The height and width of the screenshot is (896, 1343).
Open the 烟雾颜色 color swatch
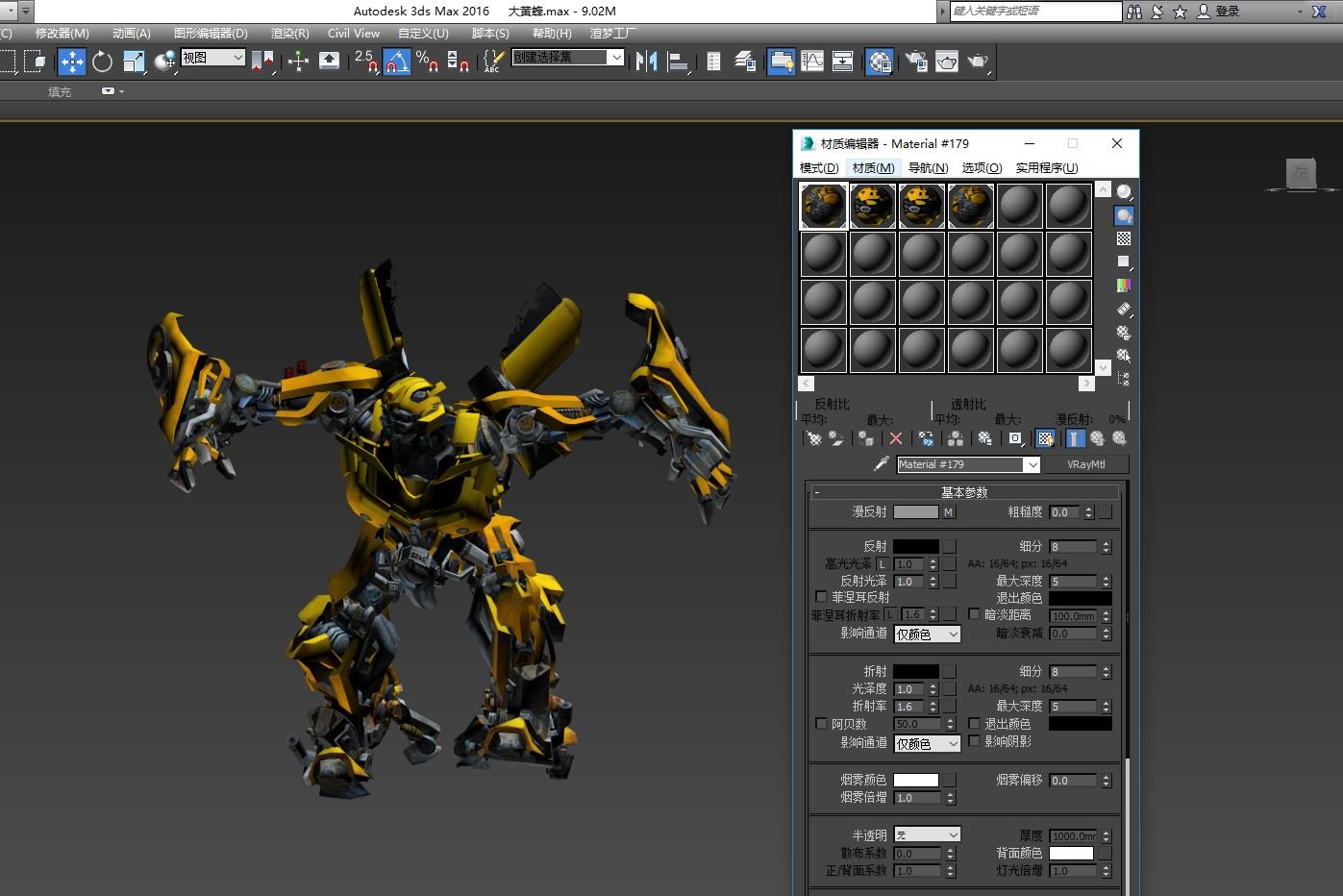[918, 780]
